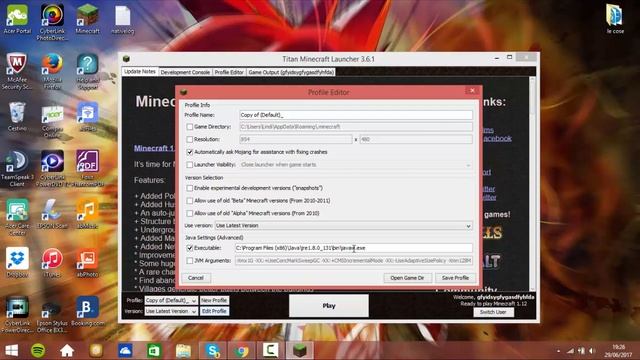640x360 pixels.
Task: Open CyberLink PhotoDirector desktop icon
Action: tap(52, 22)
